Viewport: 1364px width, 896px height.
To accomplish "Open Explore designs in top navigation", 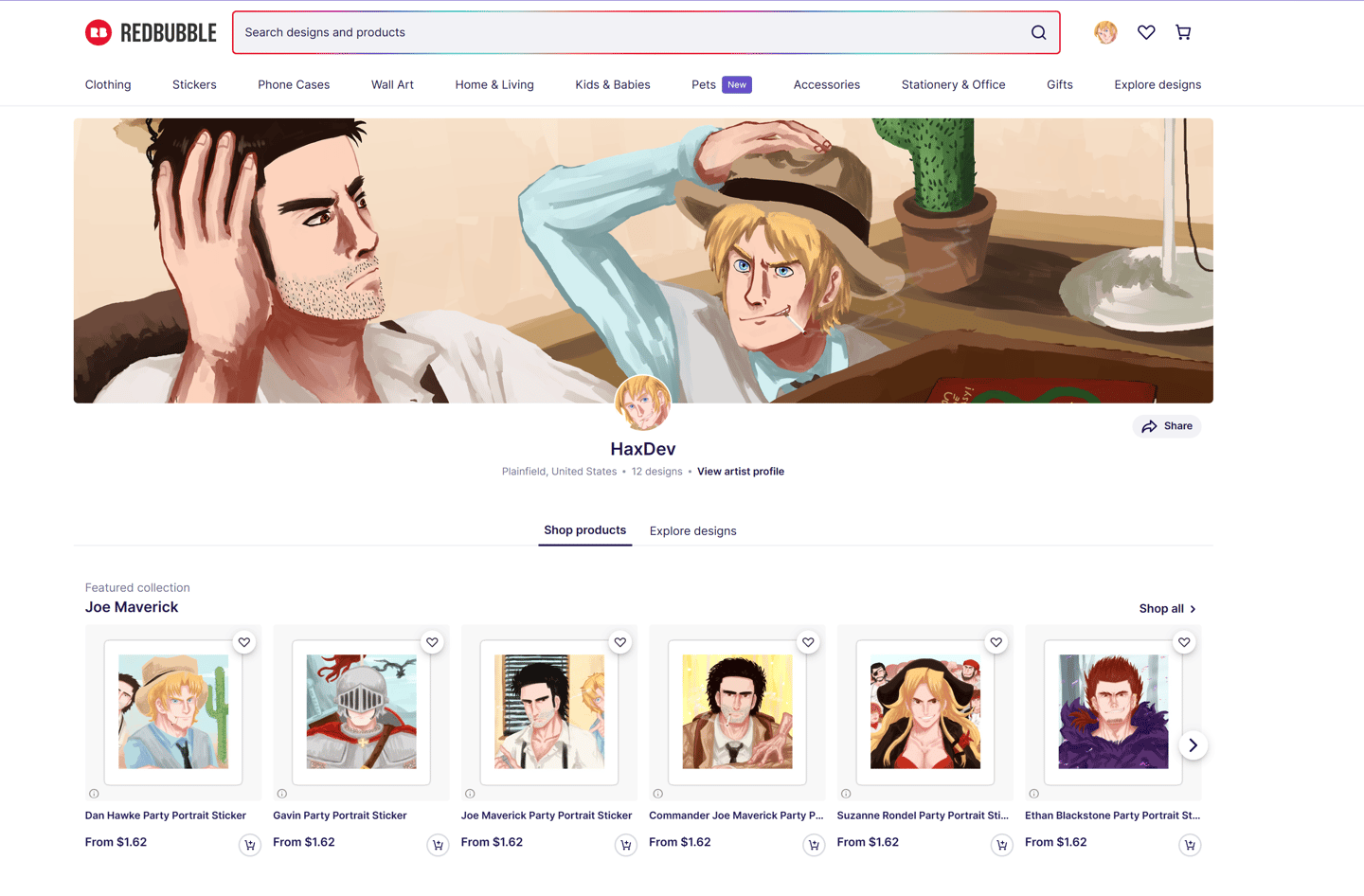I will [x=1158, y=84].
